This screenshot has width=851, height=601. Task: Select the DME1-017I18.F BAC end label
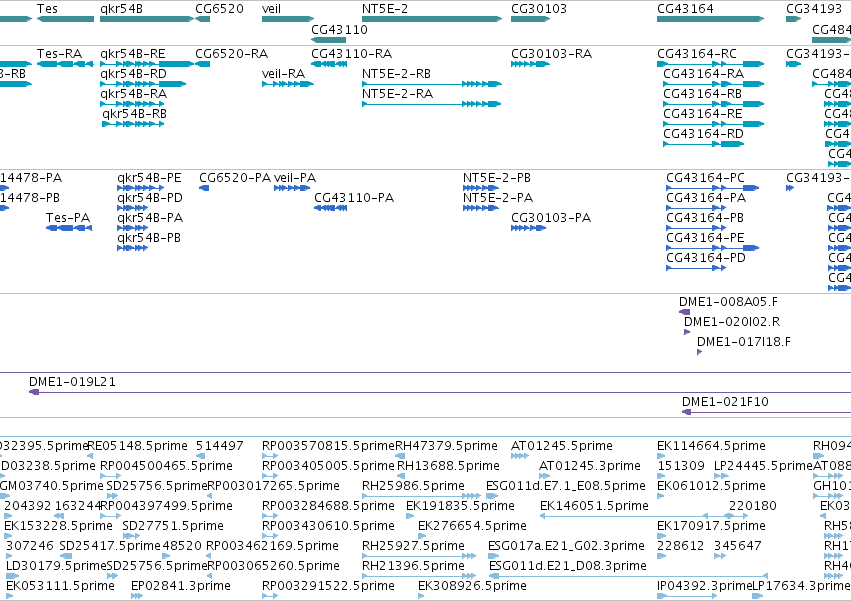pyautogui.click(x=744, y=342)
